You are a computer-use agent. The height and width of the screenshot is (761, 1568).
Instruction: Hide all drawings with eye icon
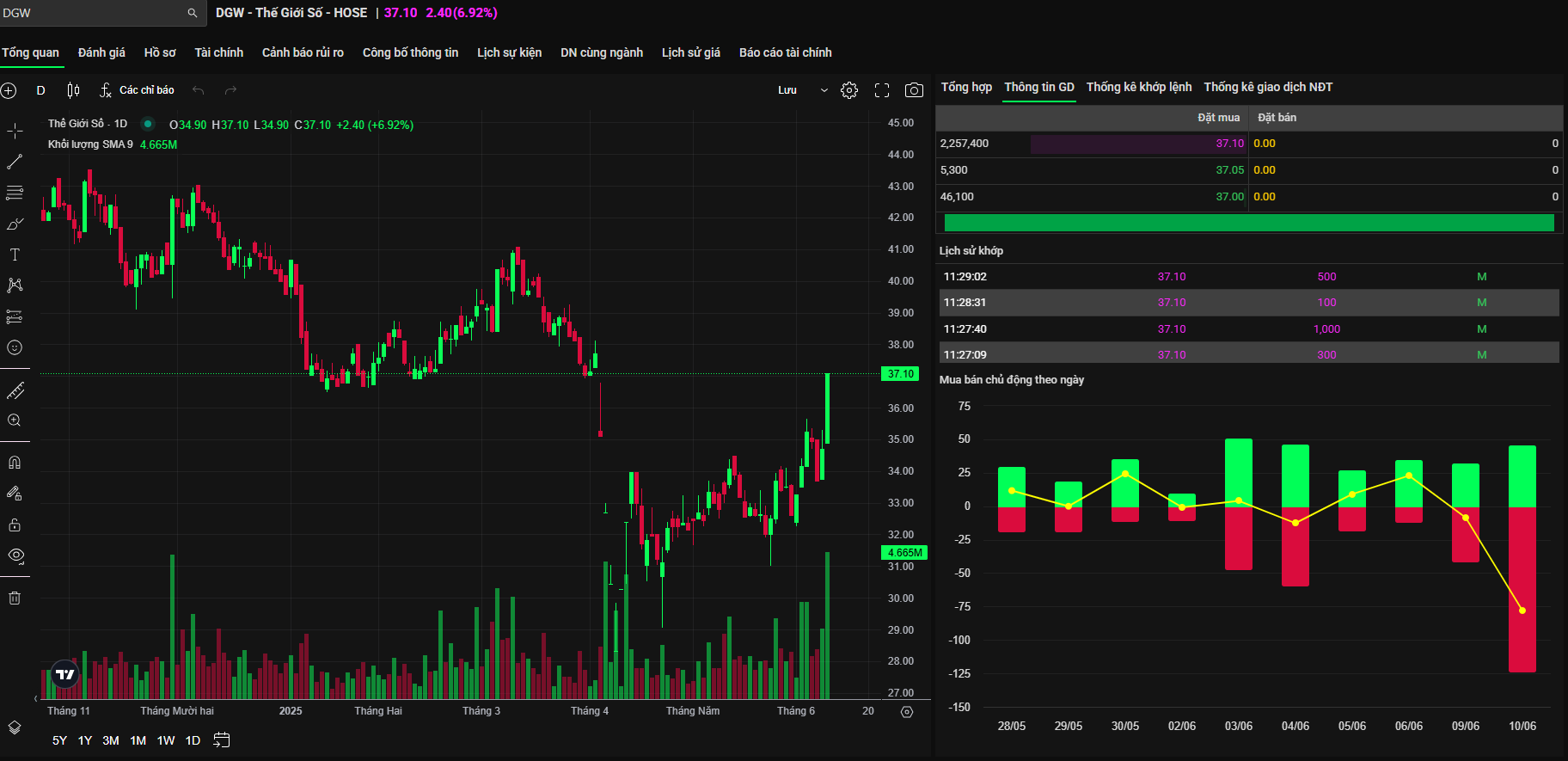coord(15,555)
